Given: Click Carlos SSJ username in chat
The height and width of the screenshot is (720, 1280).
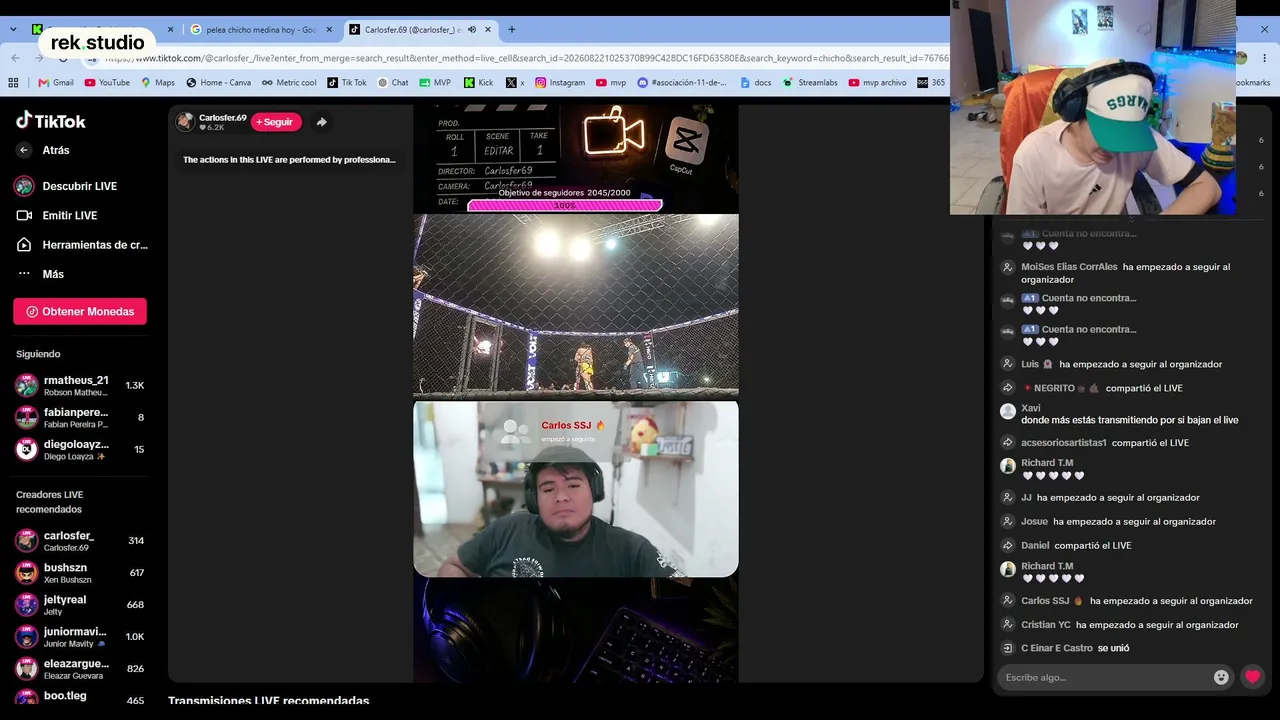Looking at the screenshot, I should 1045,601.
